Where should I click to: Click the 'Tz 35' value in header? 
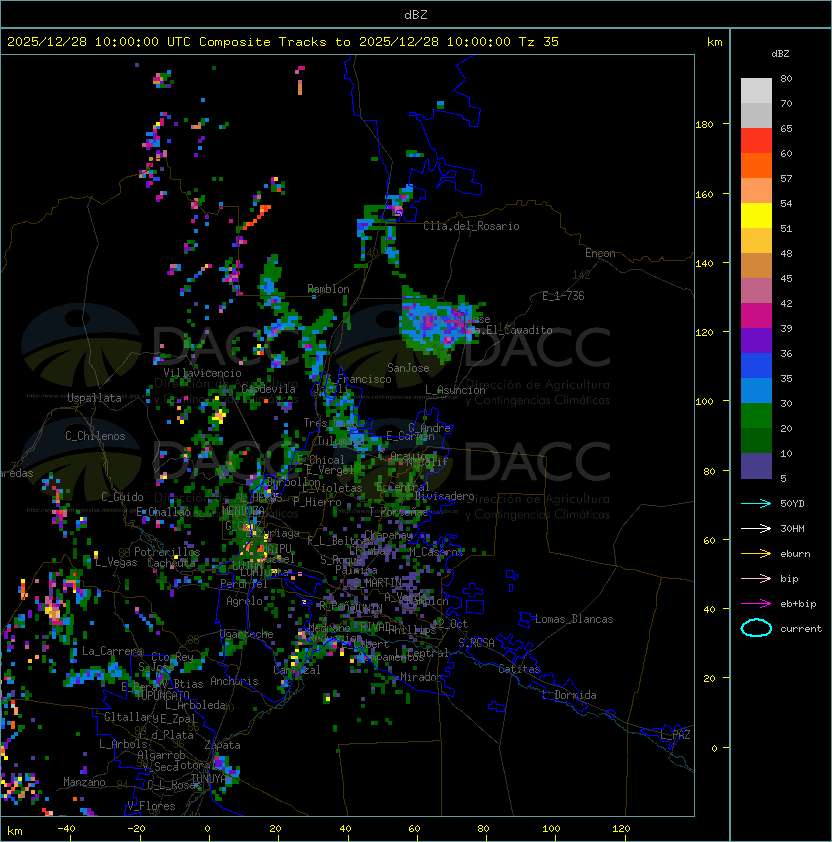point(539,42)
